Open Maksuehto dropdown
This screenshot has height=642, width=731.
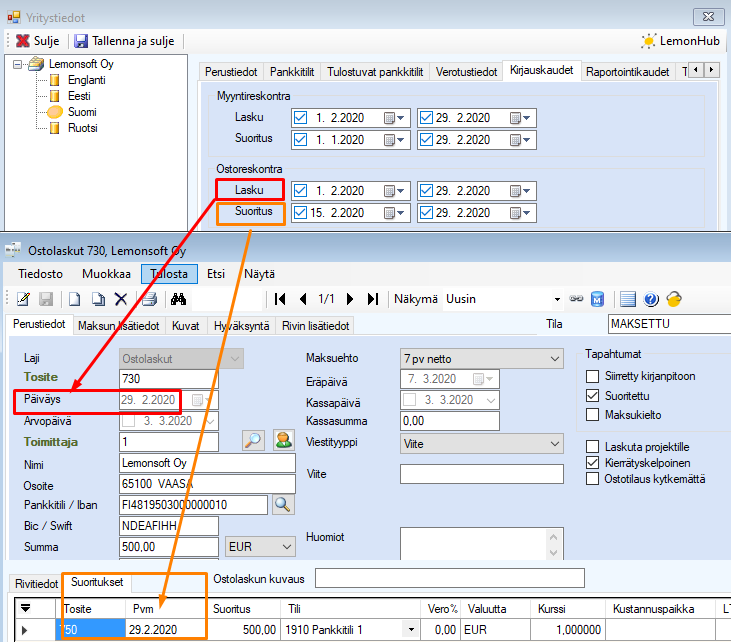pyautogui.click(x=555, y=359)
